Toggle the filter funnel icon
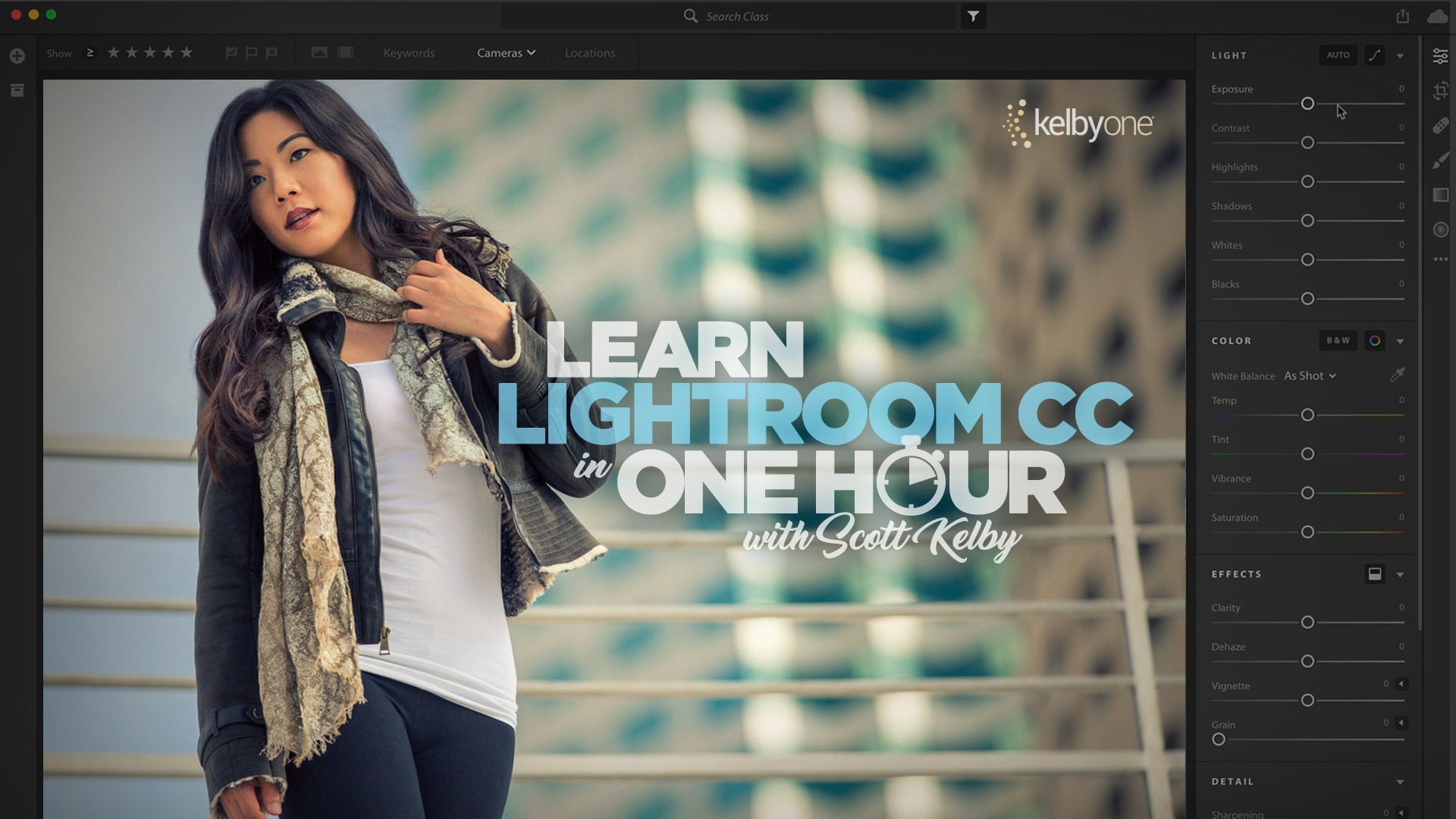This screenshot has width=1456, height=819. (973, 16)
